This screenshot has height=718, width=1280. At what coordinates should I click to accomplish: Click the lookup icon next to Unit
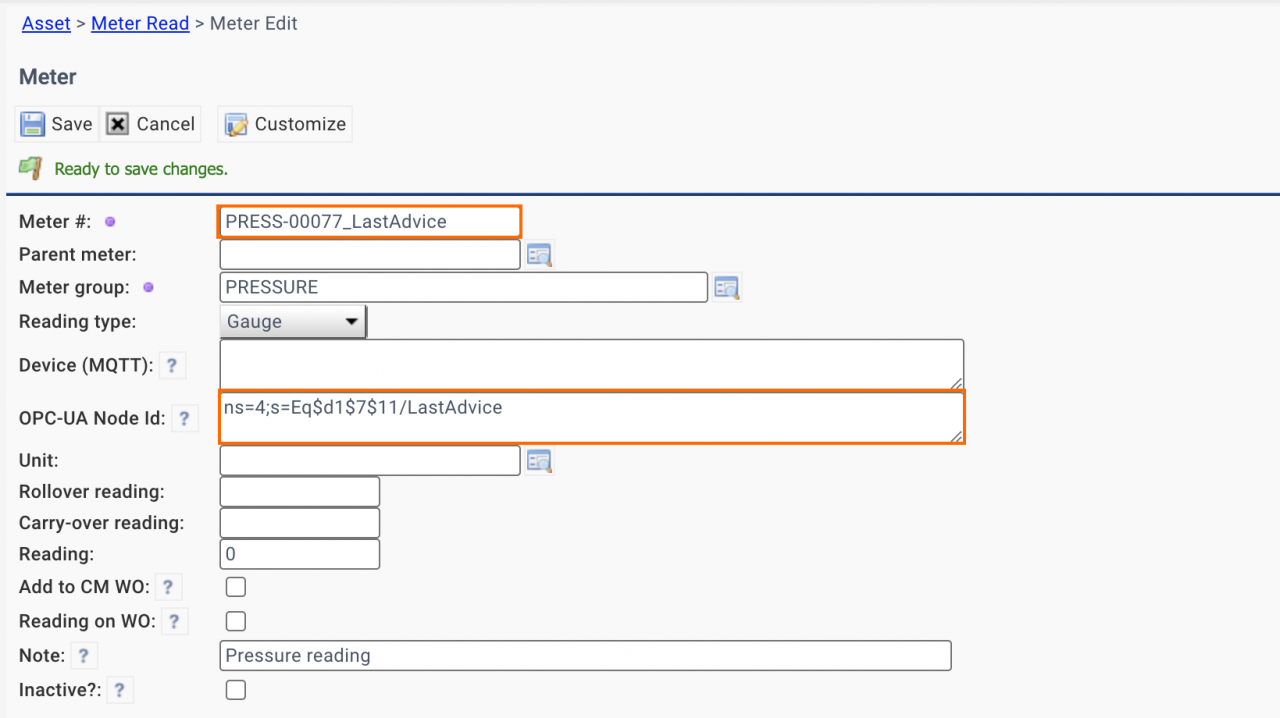[540, 461]
